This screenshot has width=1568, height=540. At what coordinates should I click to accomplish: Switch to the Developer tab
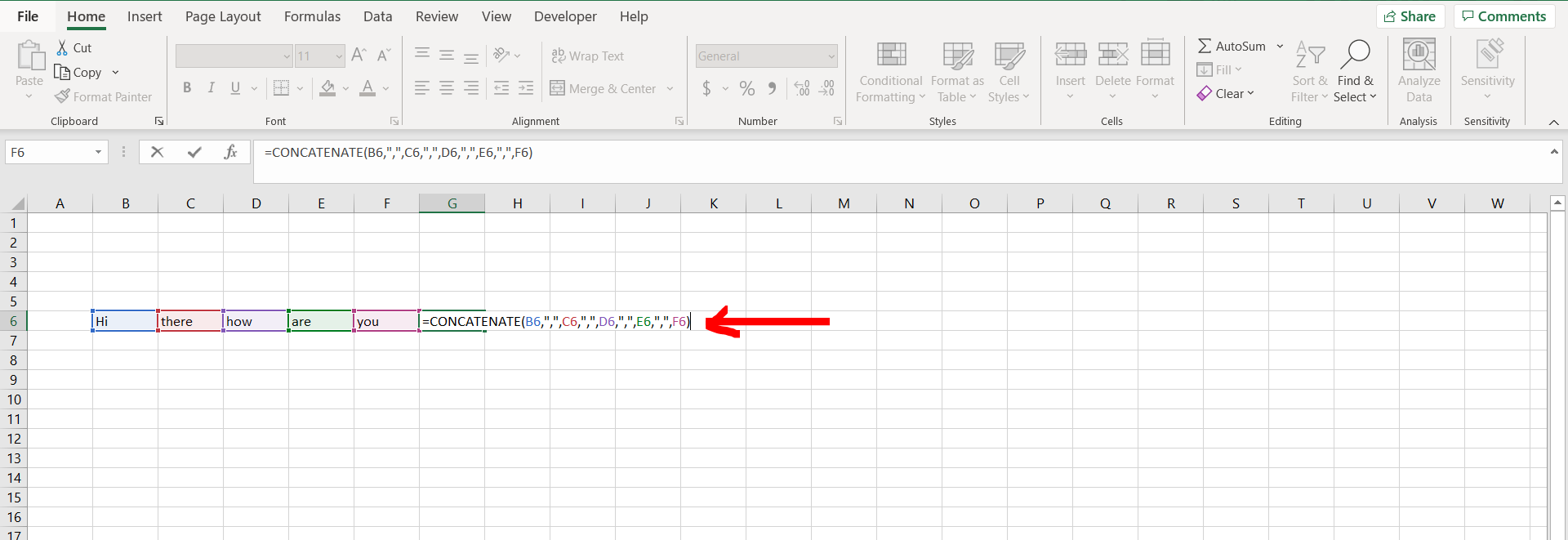pyautogui.click(x=565, y=16)
